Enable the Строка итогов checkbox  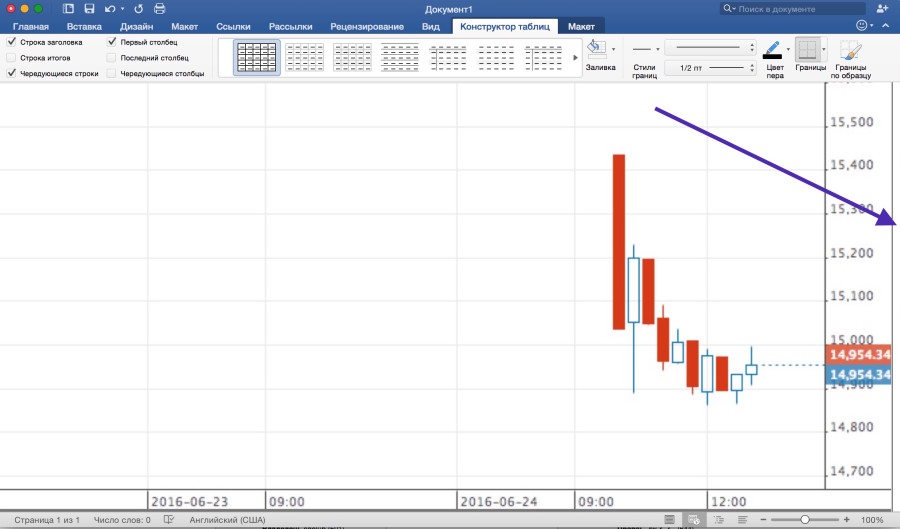pyautogui.click(x=12, y=58)
